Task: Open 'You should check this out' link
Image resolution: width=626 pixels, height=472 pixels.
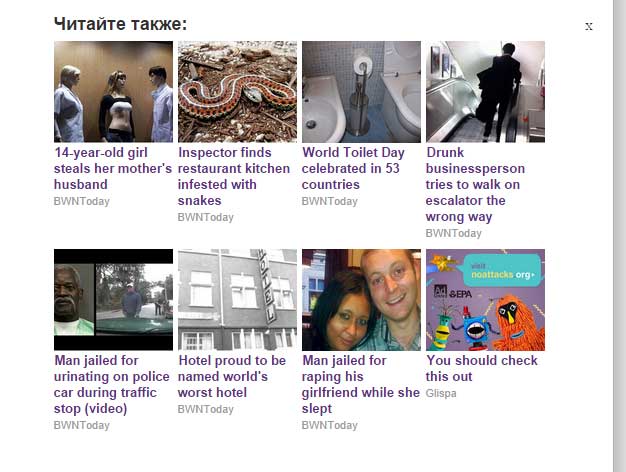Action: pyautogui.click(x=482, y=369)
